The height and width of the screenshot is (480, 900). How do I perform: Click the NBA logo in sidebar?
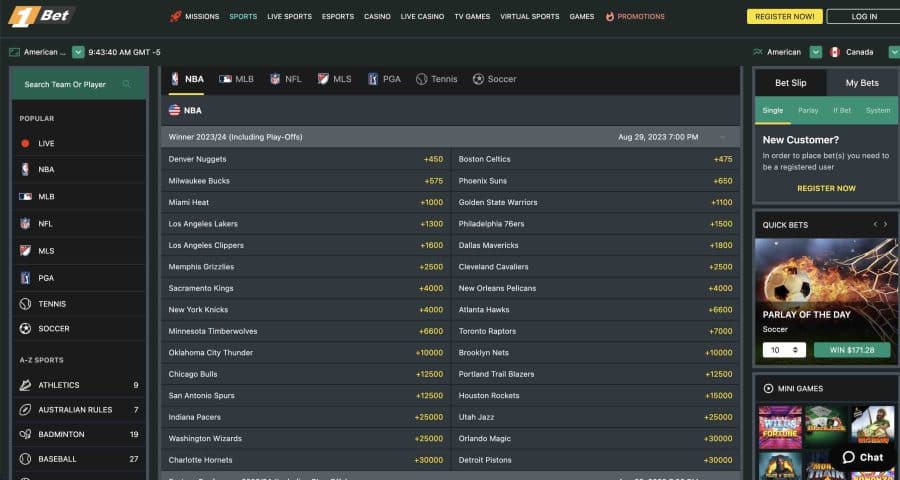point(25,169)
